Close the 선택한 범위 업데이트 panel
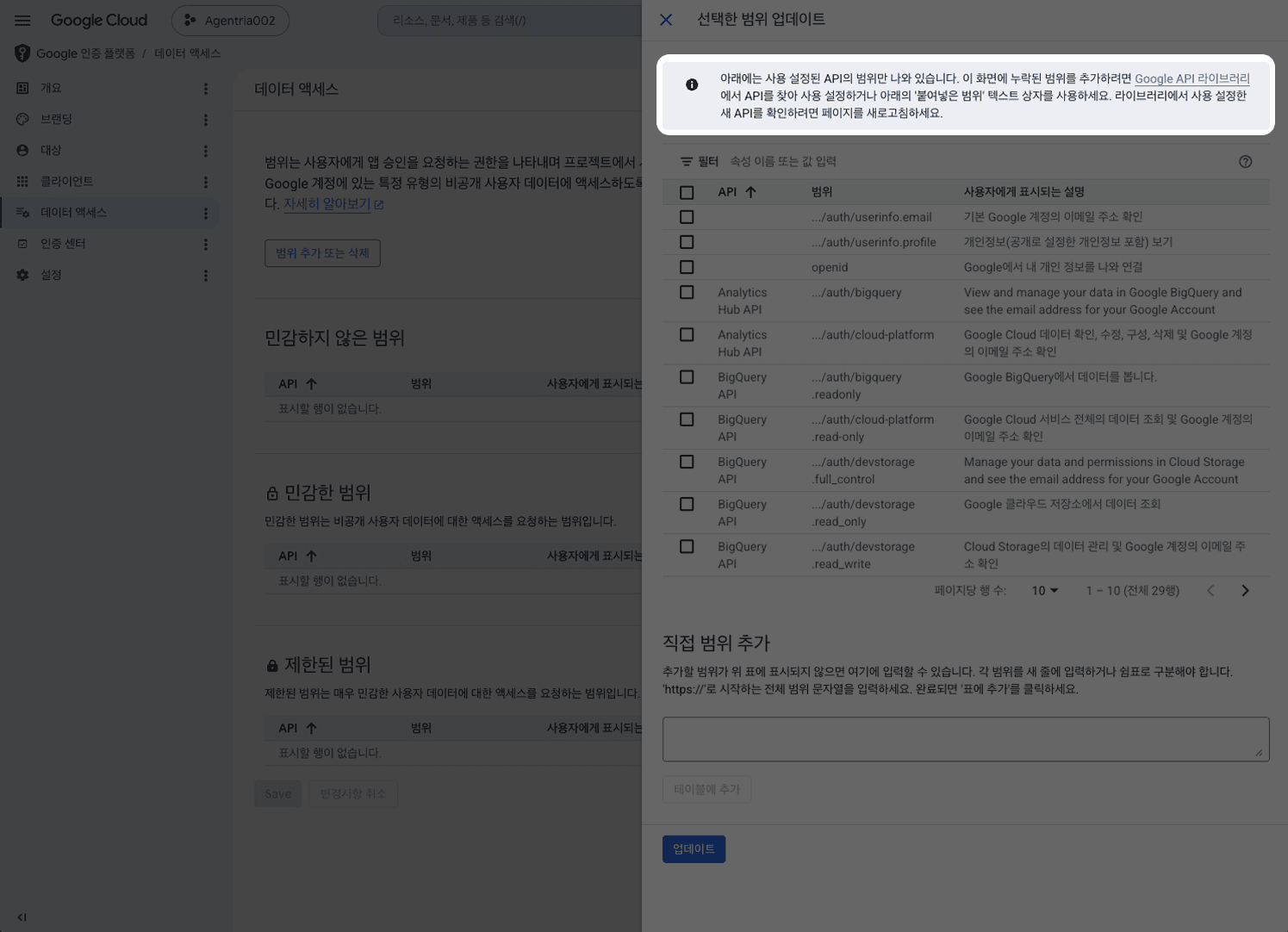Screen dimensions: 1288x932 pyautogui.click(x=666, y=20)
